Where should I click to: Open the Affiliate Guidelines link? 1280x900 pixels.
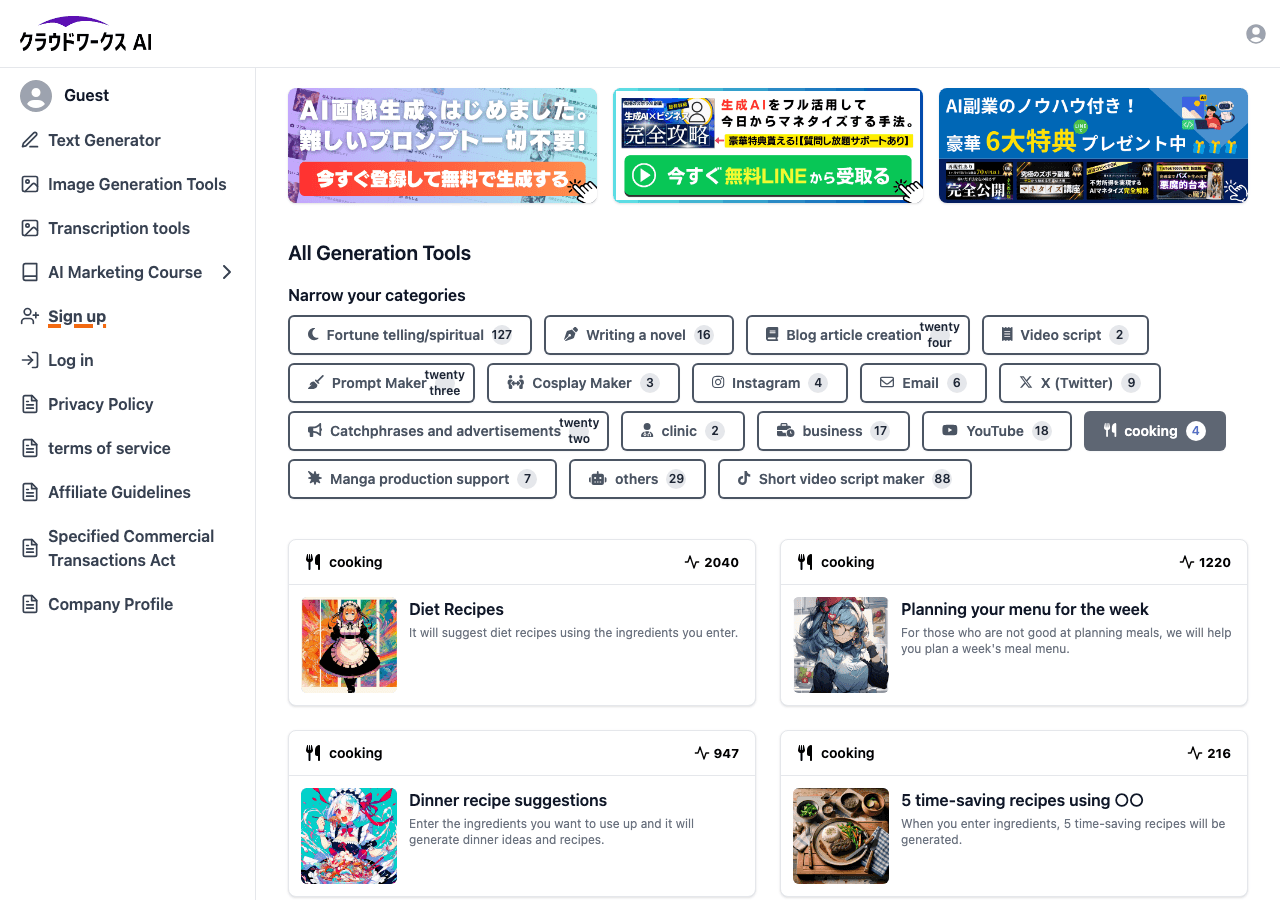119,492
